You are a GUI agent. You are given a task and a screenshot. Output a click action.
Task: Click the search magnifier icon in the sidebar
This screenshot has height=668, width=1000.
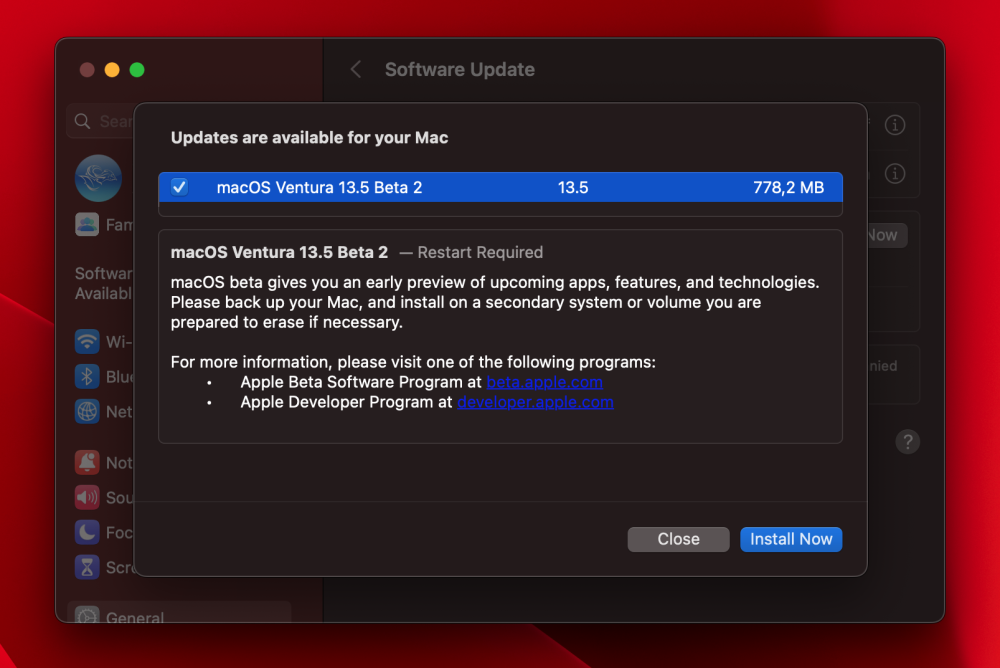(x=82, y=121)
